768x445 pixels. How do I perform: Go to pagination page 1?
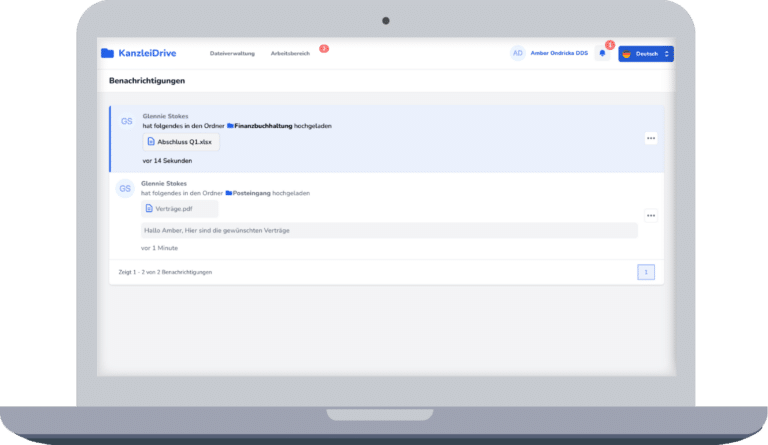646,272
